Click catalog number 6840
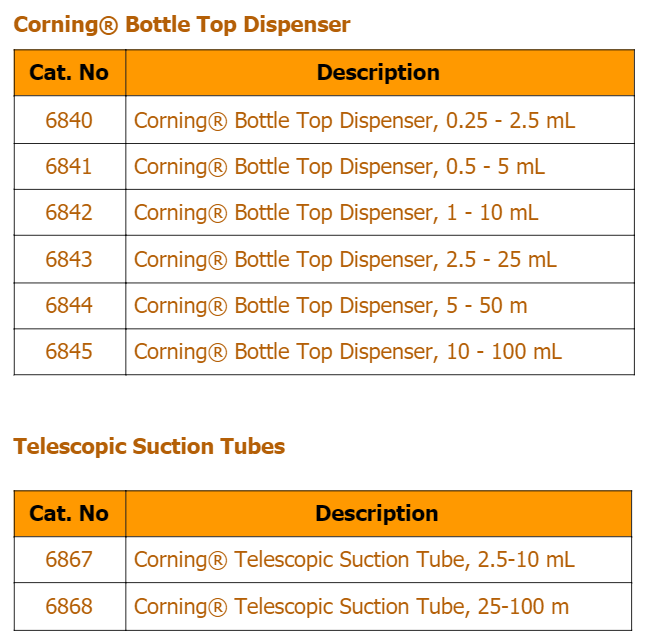Viewport: 651px width, 642px height. tap(69, 120)
